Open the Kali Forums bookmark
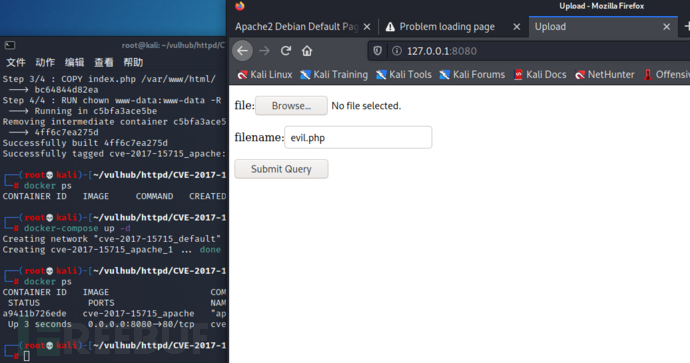This screenshot has height=363, width=690. tap(472, 75)
